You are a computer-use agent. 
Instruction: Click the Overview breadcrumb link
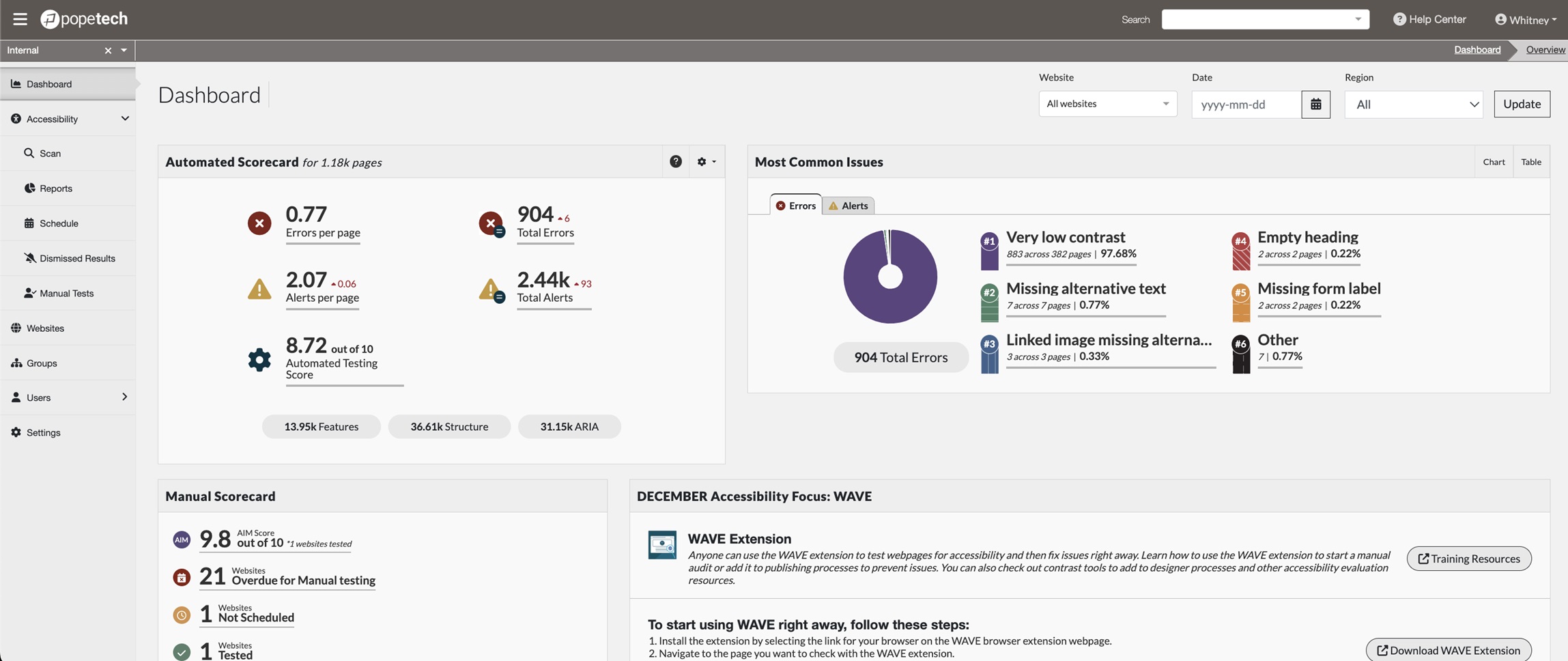[x=1545, y=50]
